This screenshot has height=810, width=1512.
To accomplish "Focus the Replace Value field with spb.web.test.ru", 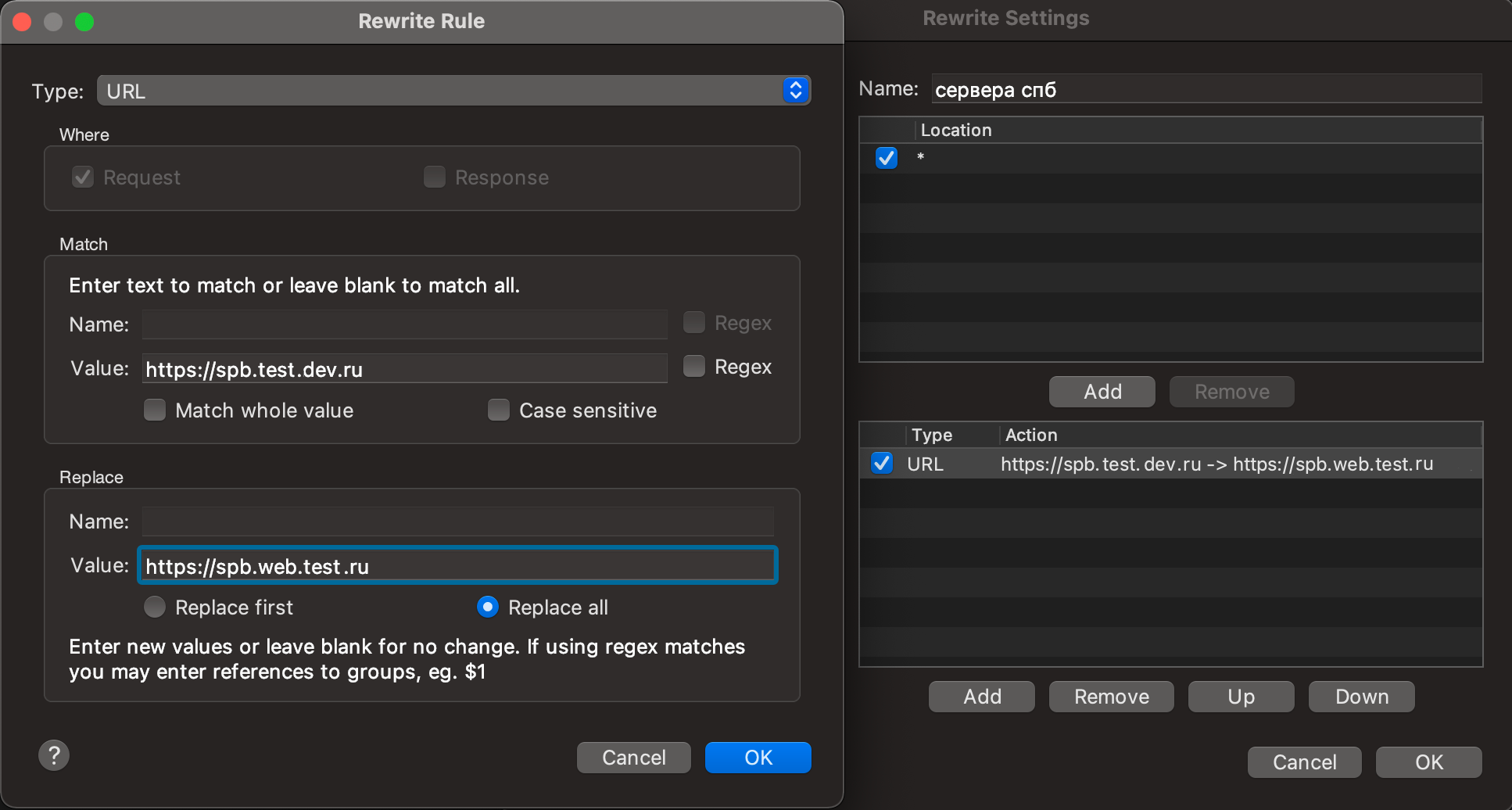I will click(x=458, y=565).
